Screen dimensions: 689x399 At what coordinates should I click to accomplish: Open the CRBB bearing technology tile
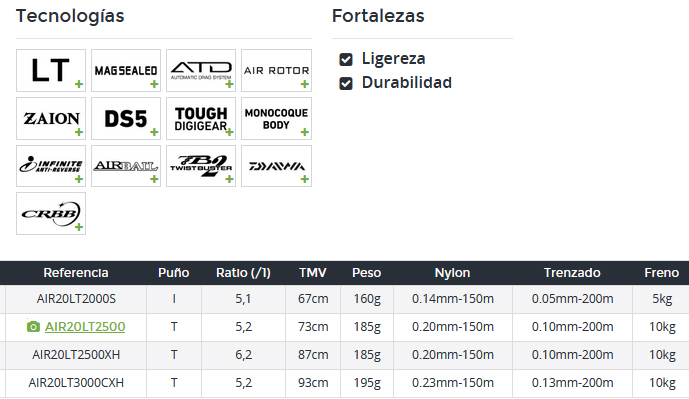[x=51, y=214]
